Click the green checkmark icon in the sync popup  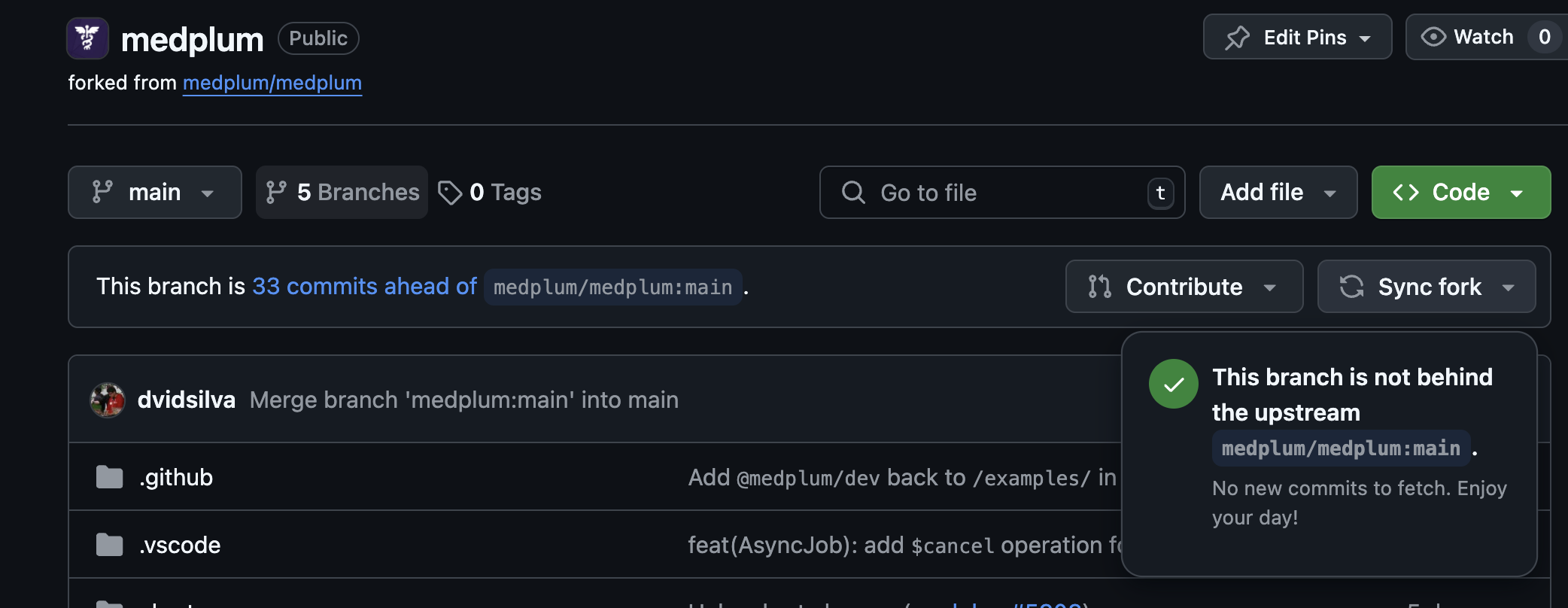tap(1173, 384)
